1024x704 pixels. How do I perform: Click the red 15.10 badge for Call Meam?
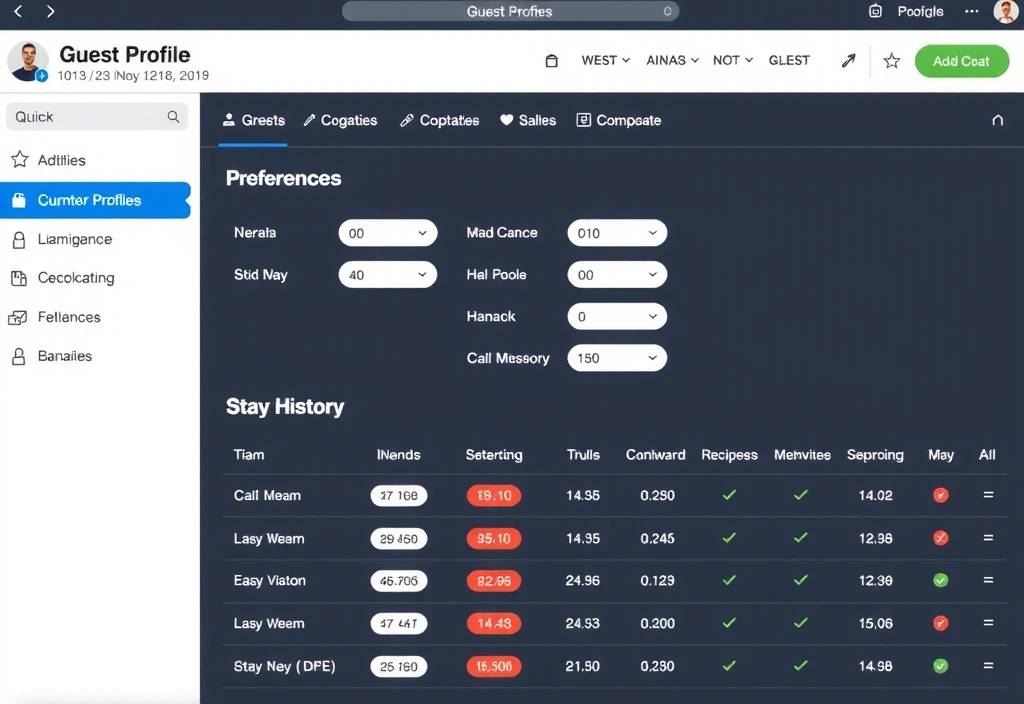pos(493,495)
